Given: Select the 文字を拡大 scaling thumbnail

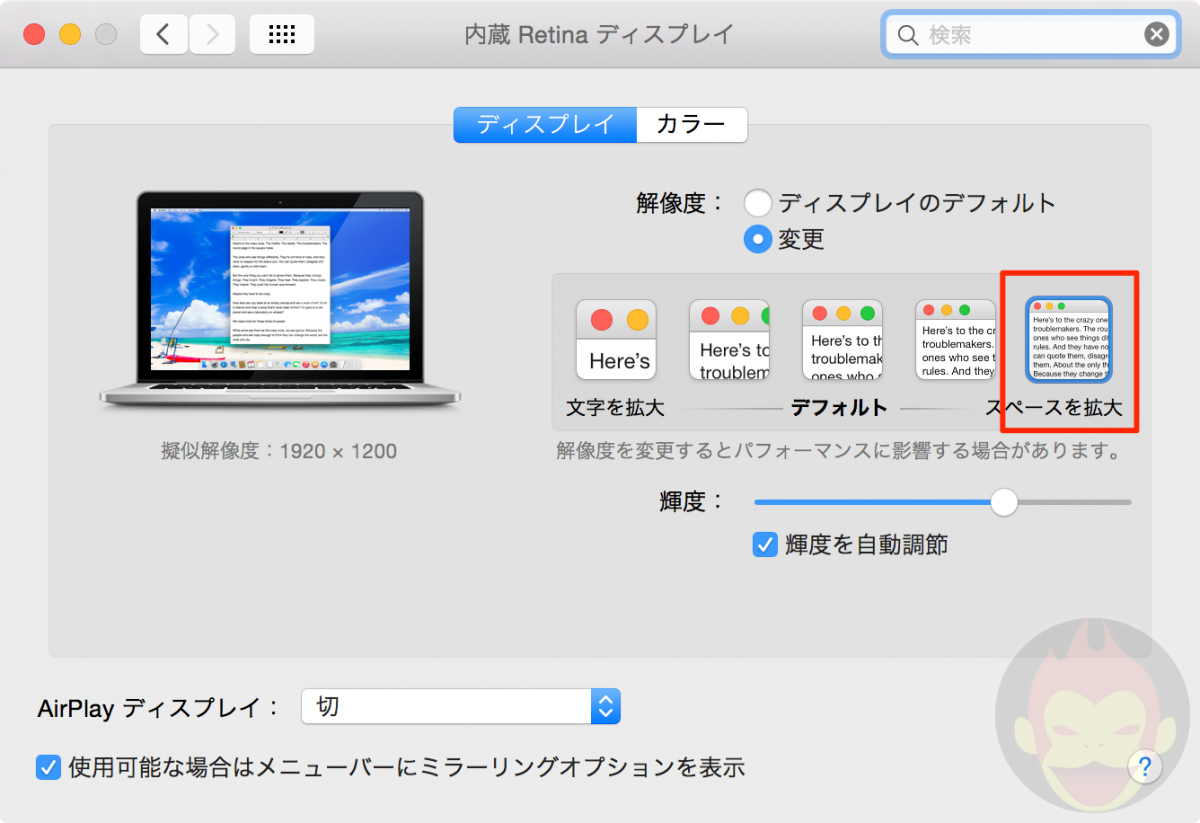Looking at the screenshot, I should tap(615, 340).
